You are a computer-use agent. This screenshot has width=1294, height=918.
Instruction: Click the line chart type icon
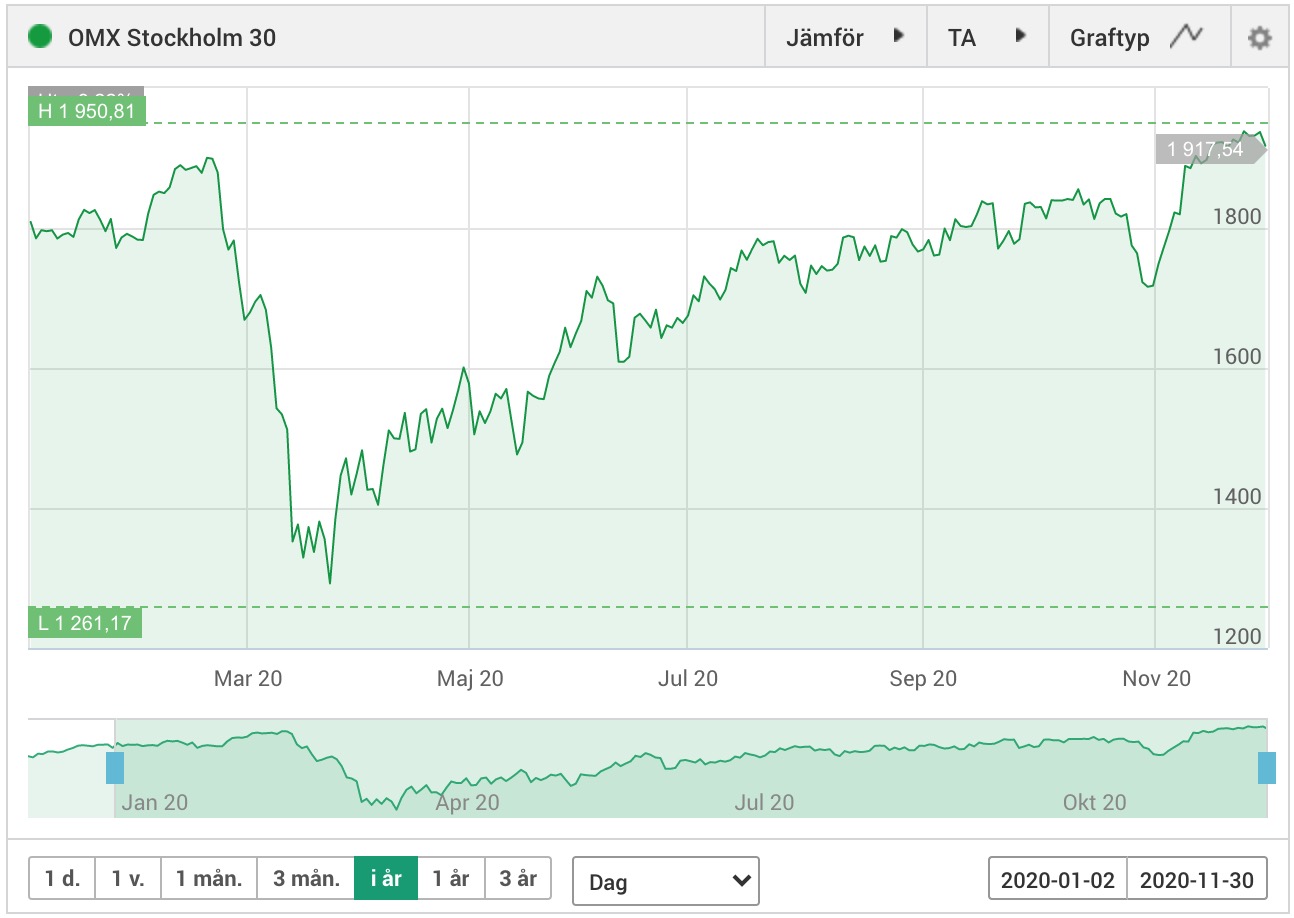pyautogui.click(x=1186, y=37)
